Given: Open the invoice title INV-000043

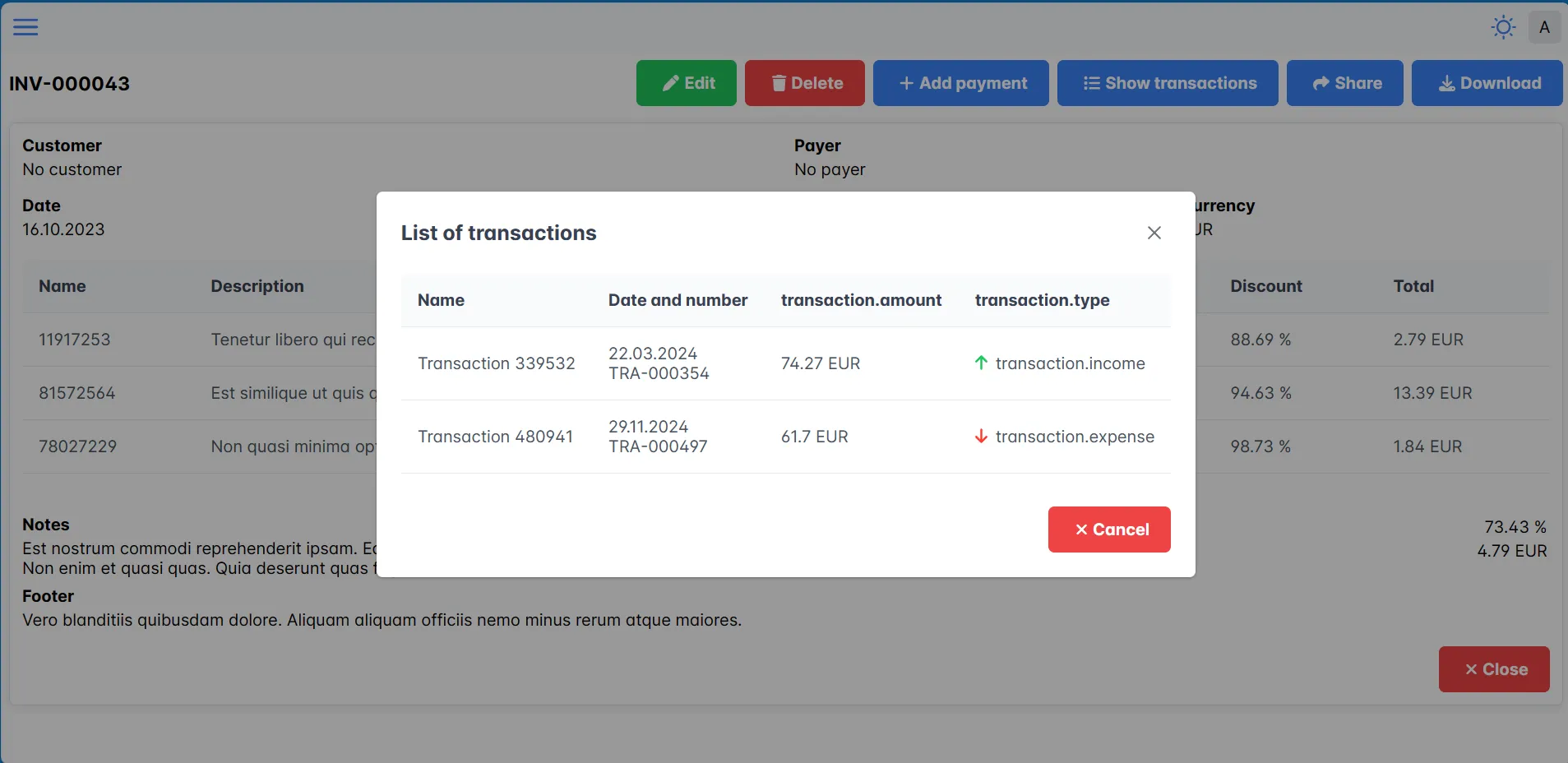Looking at the screenshot, I should coord(69,83).
